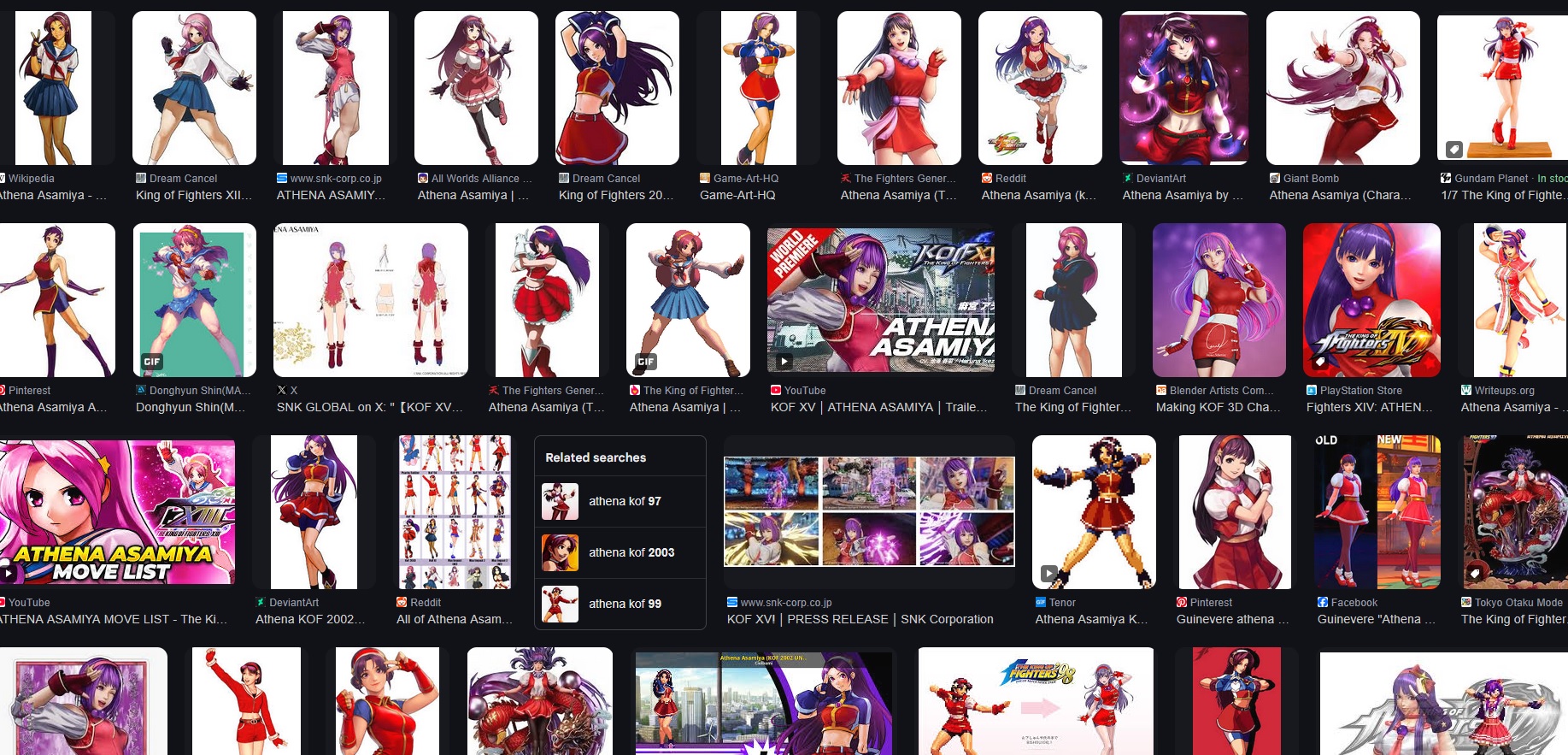1568x755 pixels.
Task: Click the 'Blender Artists Com...' source name
Action: point(1222,390)
